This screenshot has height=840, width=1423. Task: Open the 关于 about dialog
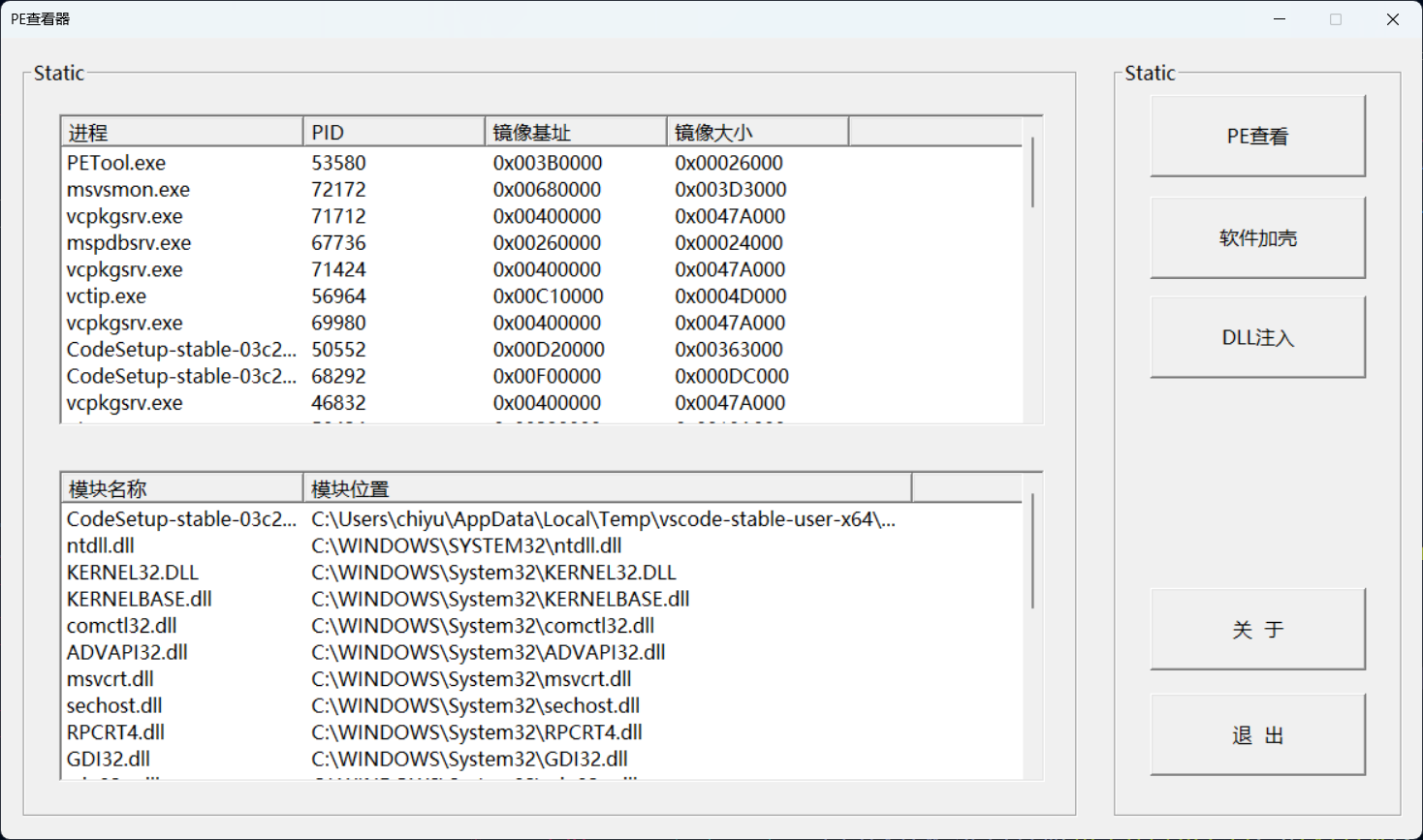(x=1257, y=630)
